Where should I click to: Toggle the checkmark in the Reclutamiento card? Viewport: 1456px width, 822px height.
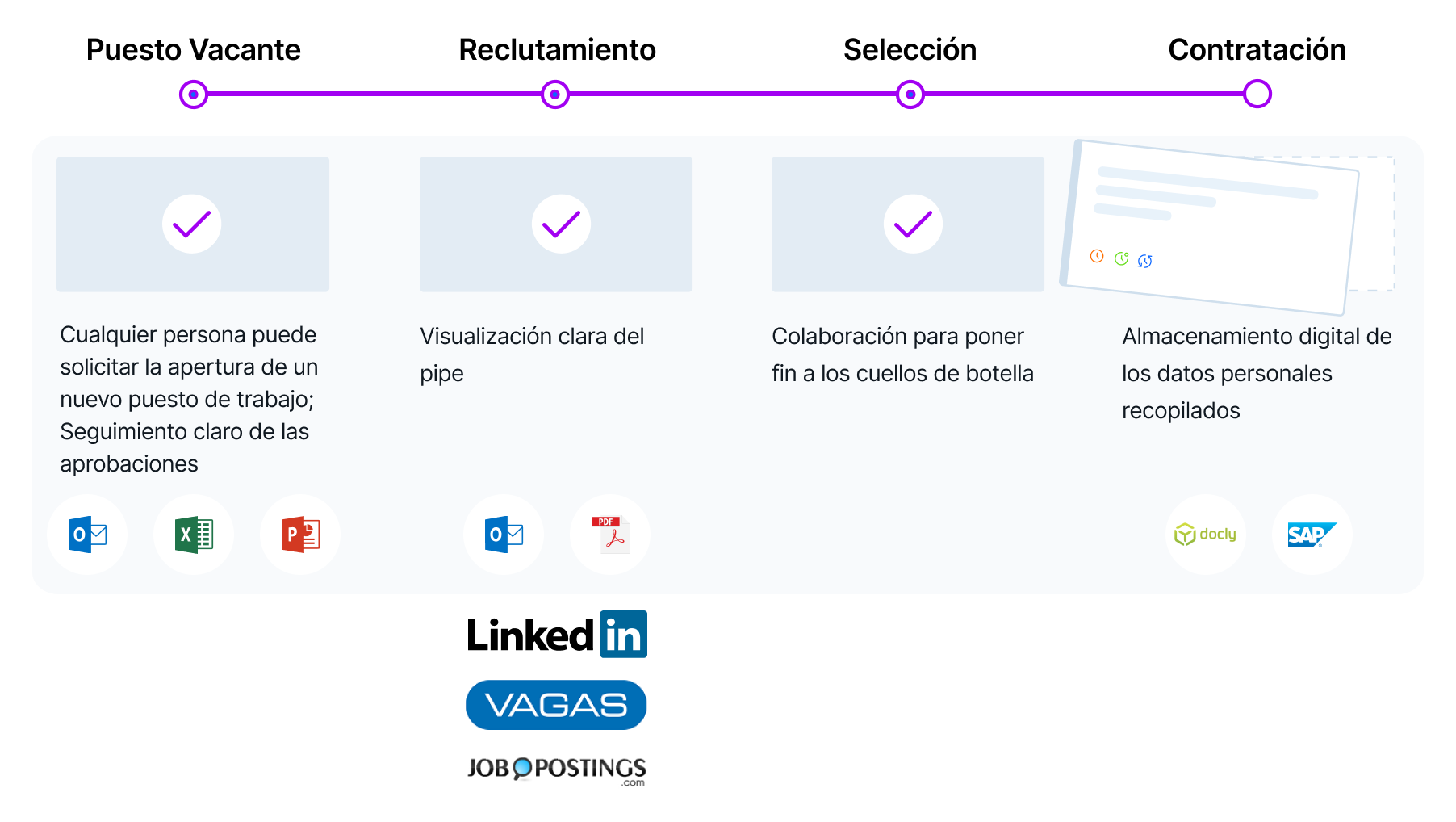561,224
